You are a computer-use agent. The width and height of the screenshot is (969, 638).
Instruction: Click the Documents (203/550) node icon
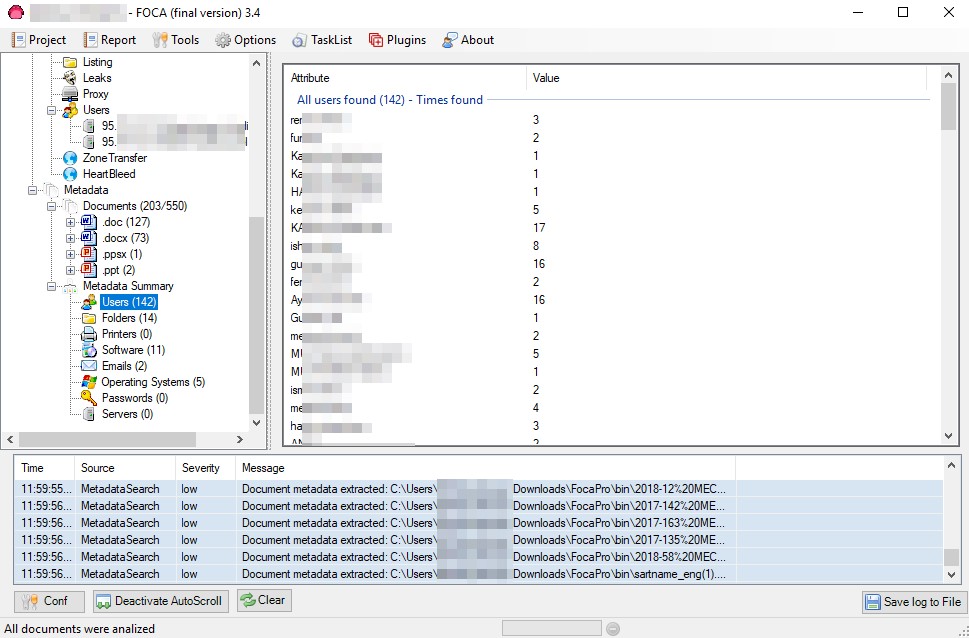click(70, 206)
